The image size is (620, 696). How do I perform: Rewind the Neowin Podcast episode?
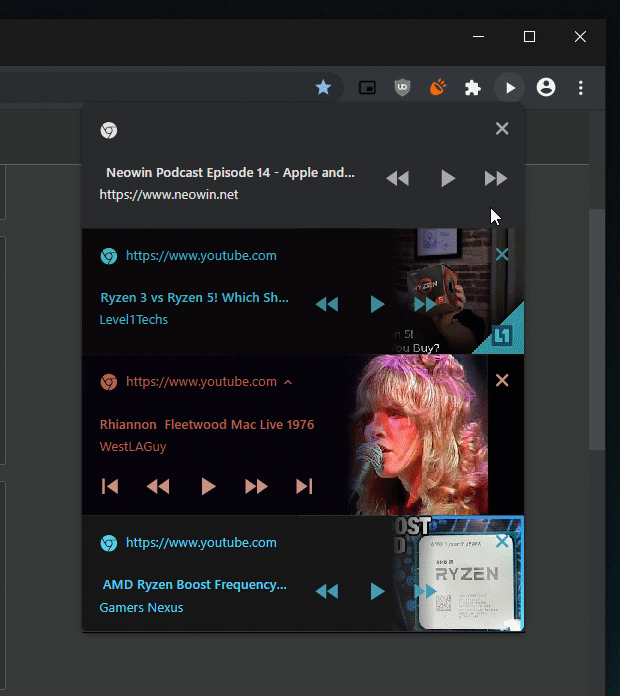coord(398,178)
